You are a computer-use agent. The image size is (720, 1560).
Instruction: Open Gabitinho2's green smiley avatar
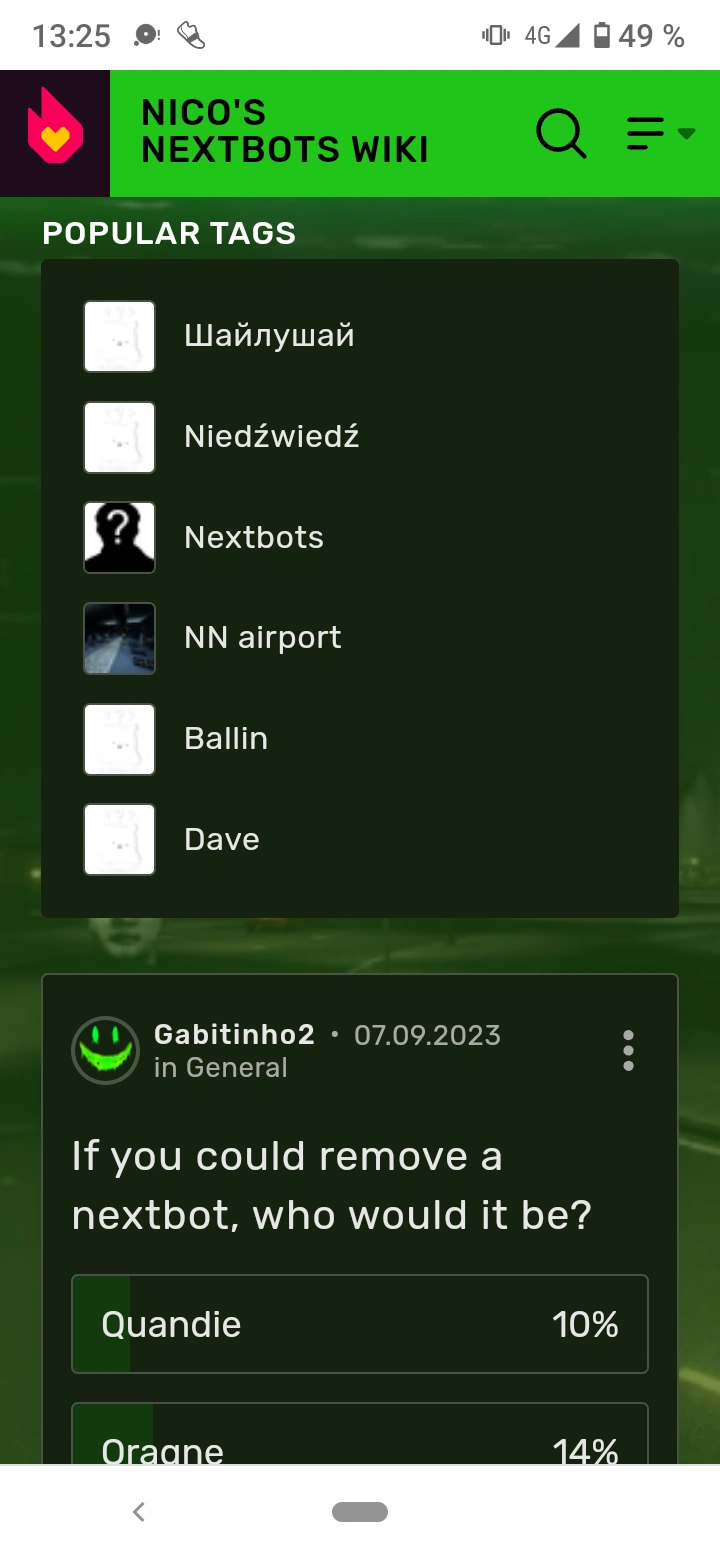tap(105, 1050)
